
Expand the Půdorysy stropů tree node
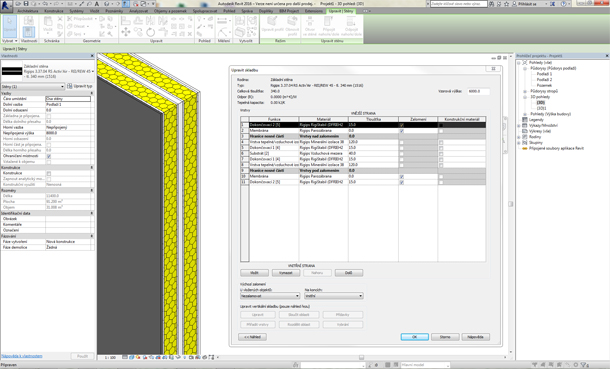(x=525, y=91)
